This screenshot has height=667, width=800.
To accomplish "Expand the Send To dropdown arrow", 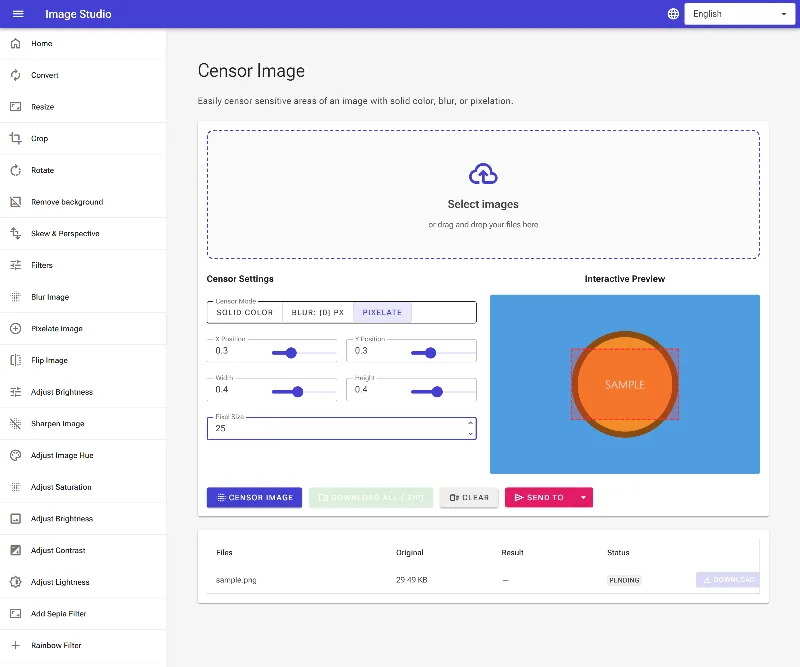I will click(x=583, y=497).
